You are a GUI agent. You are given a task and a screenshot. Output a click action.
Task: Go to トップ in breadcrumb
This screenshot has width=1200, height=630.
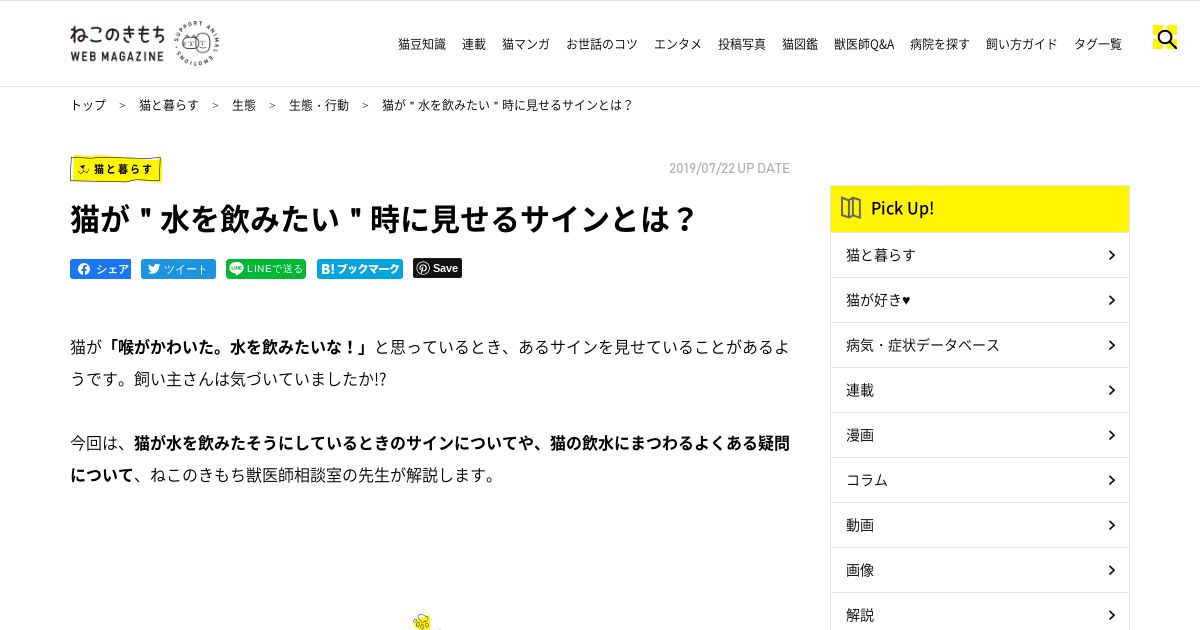[88, 105]
